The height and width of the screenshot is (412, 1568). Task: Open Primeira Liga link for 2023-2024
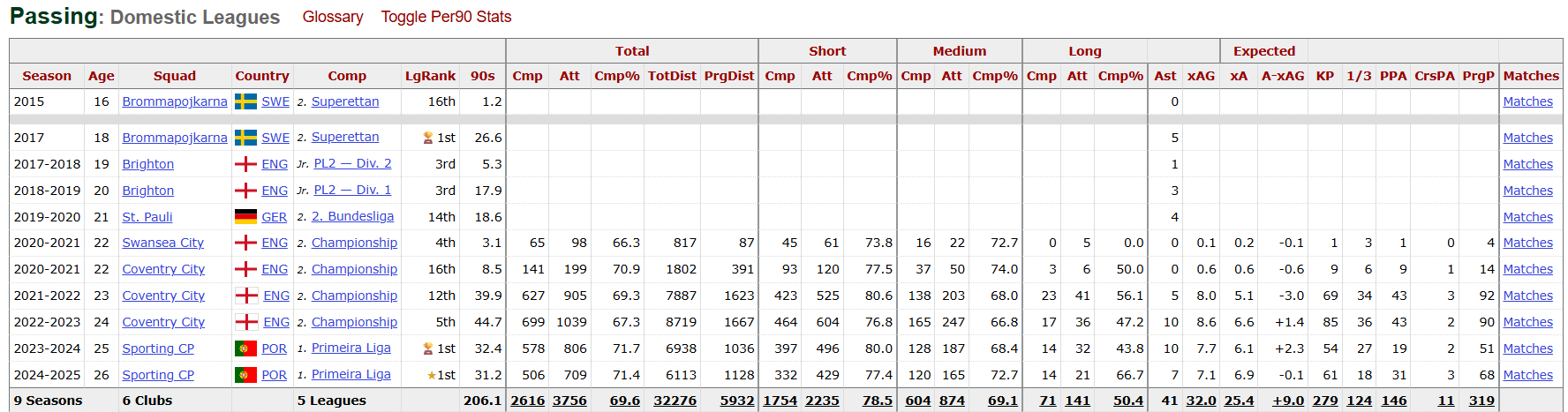coord(351,348)
